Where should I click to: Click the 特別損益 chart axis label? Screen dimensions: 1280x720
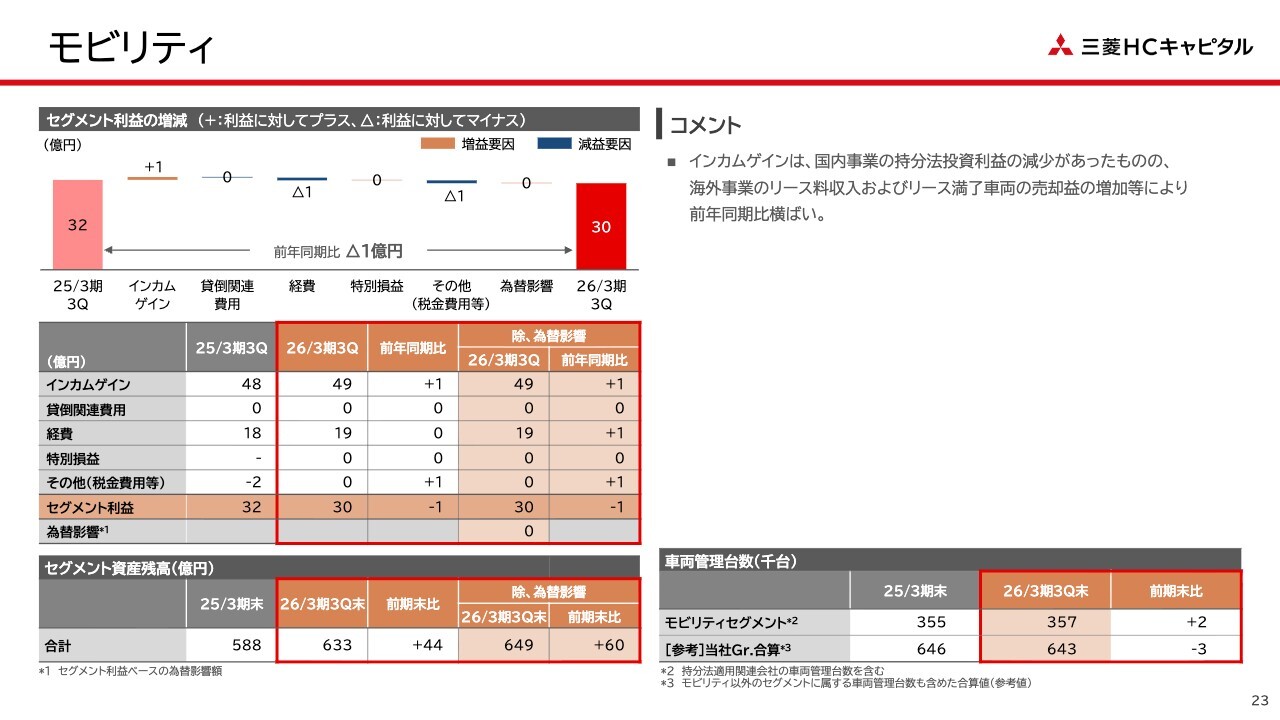(376, 286)
